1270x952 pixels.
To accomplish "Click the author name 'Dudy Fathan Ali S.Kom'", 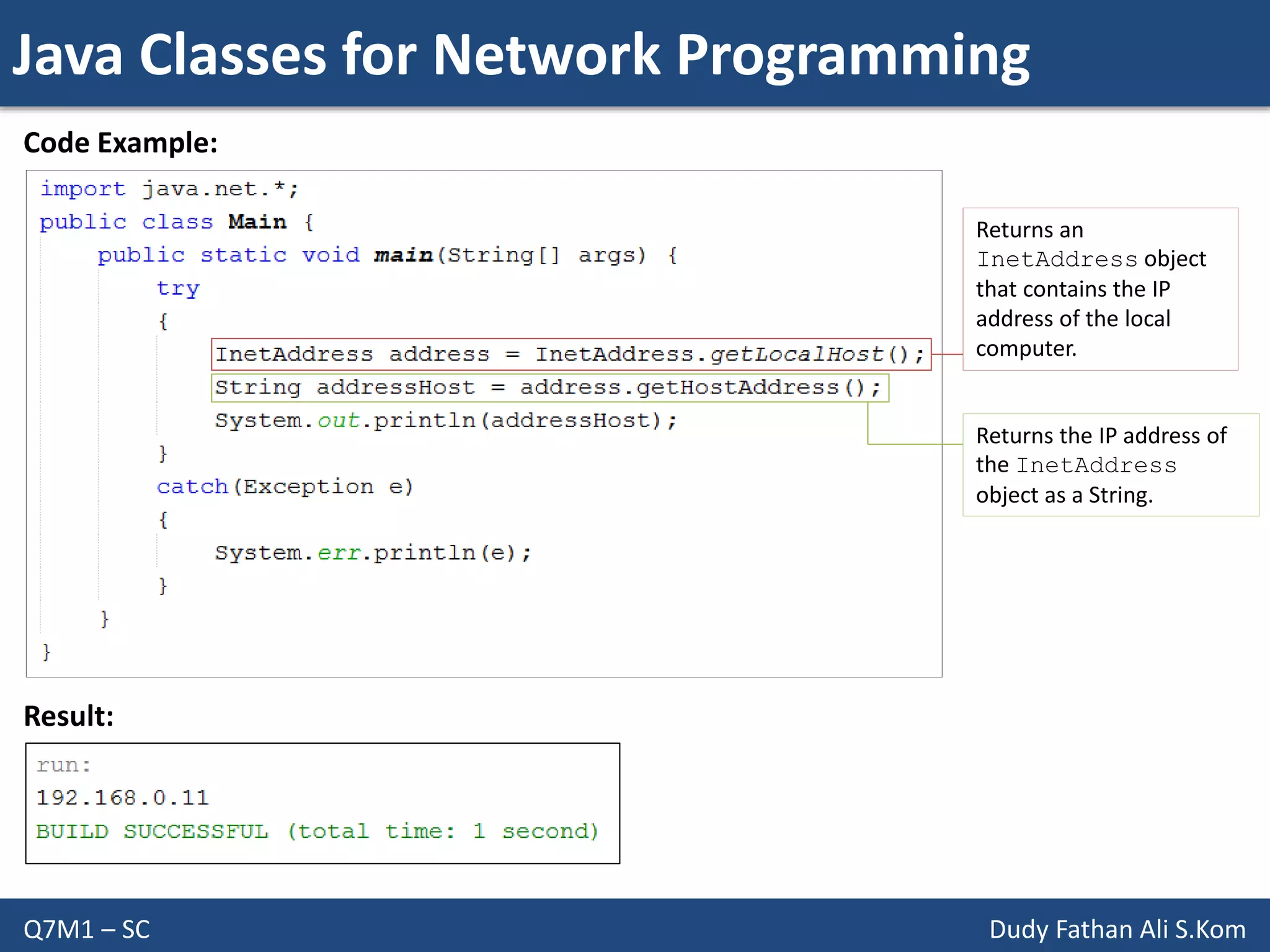I will click(x=1117, y=930).
